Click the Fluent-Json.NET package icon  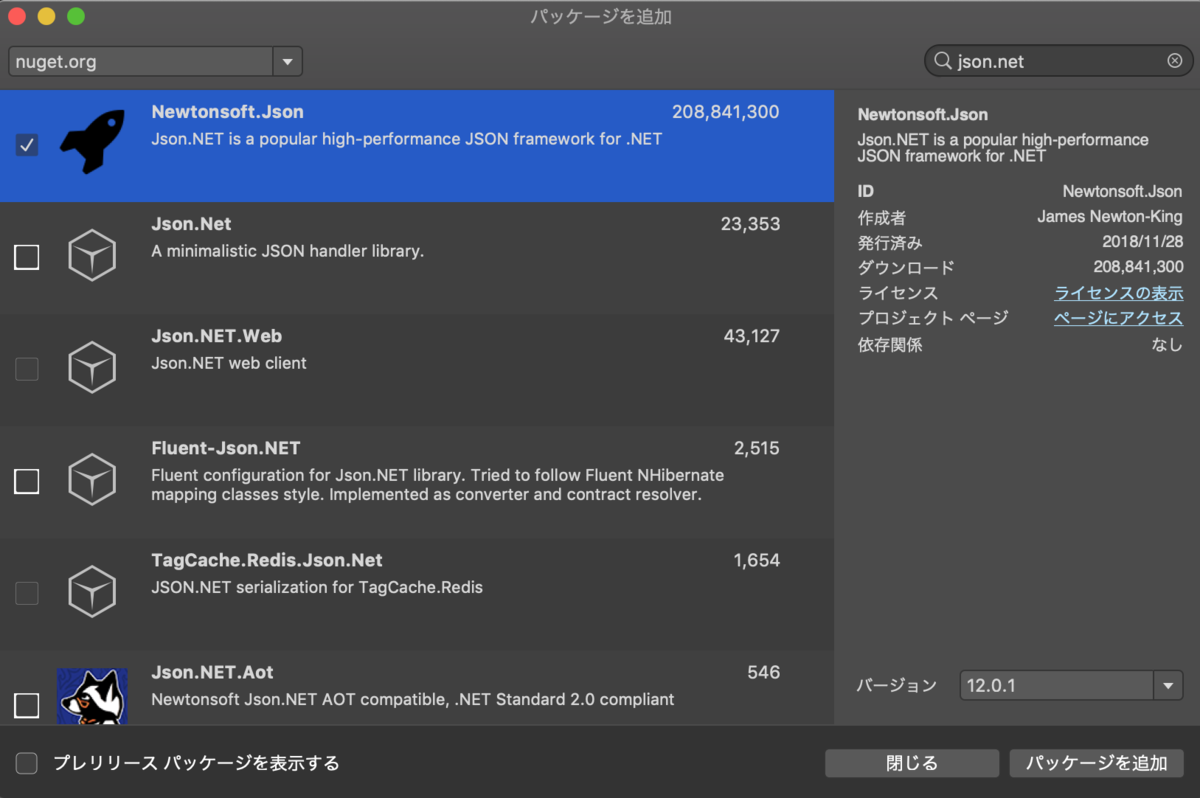[92, 480]
